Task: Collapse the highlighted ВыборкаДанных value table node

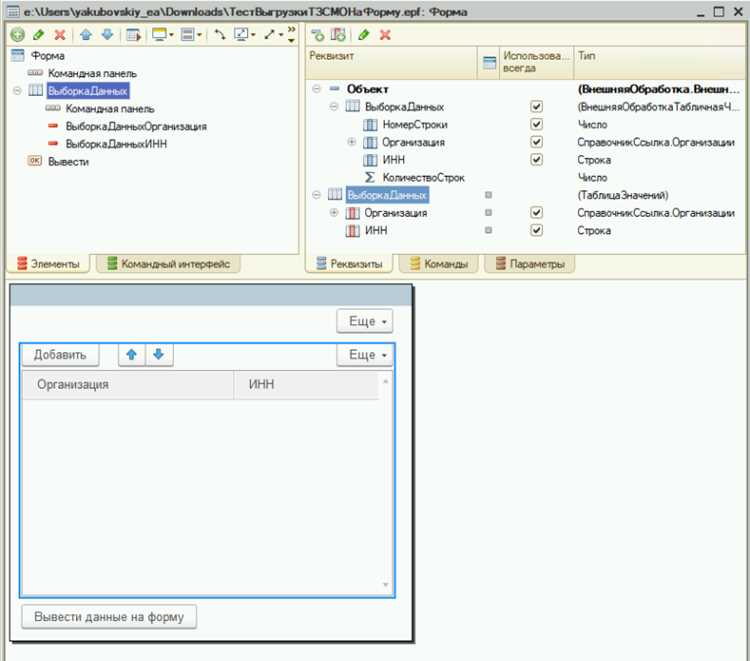Action: (316, 195)
